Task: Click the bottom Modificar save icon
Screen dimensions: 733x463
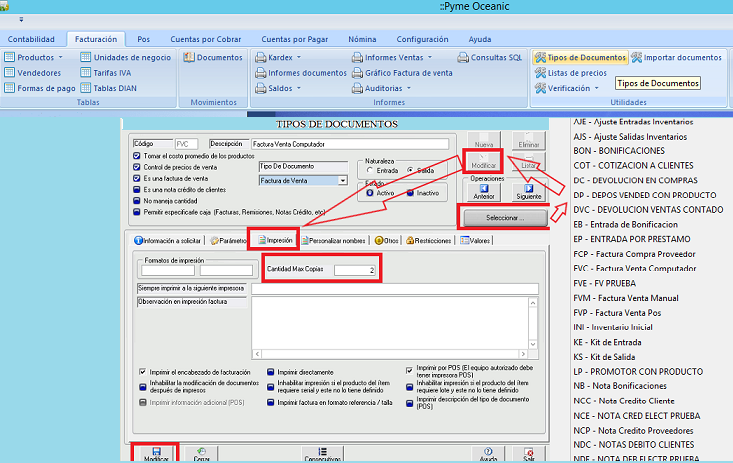Action: pos(157,451)
